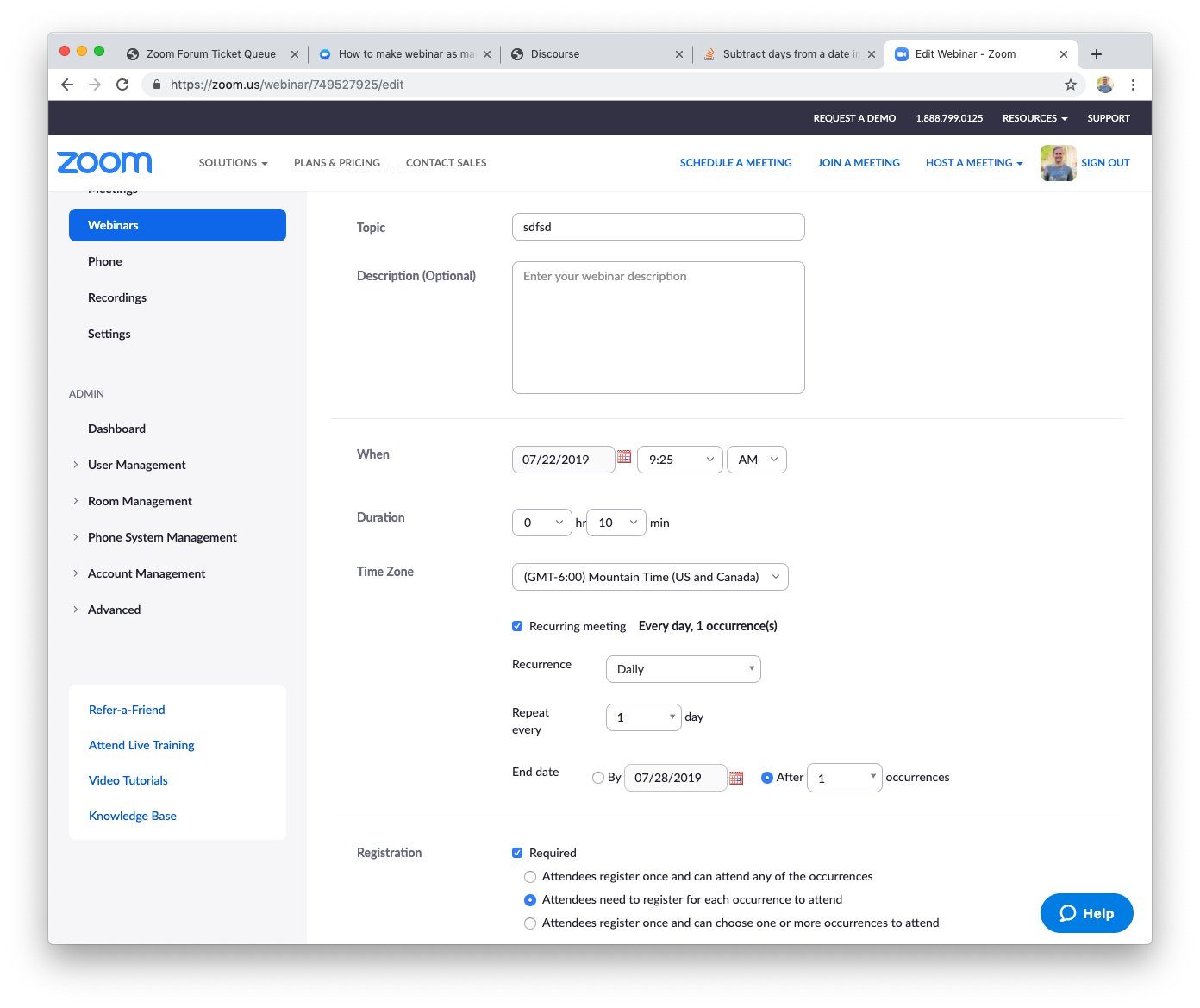Open the duration minutes dropdown

coord(616,523)
